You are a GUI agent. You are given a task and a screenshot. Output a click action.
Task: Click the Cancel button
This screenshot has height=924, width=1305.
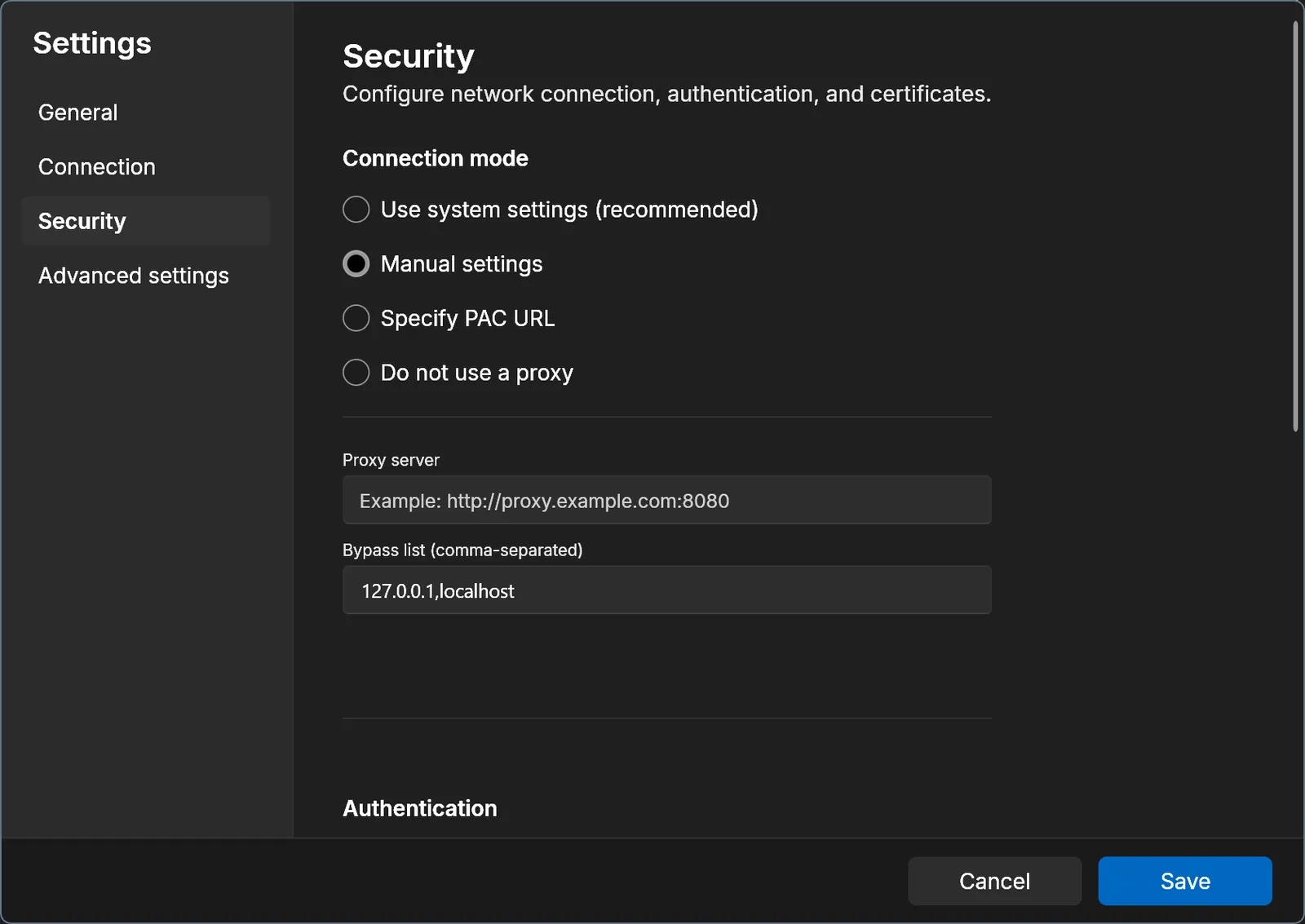point(995,881)
